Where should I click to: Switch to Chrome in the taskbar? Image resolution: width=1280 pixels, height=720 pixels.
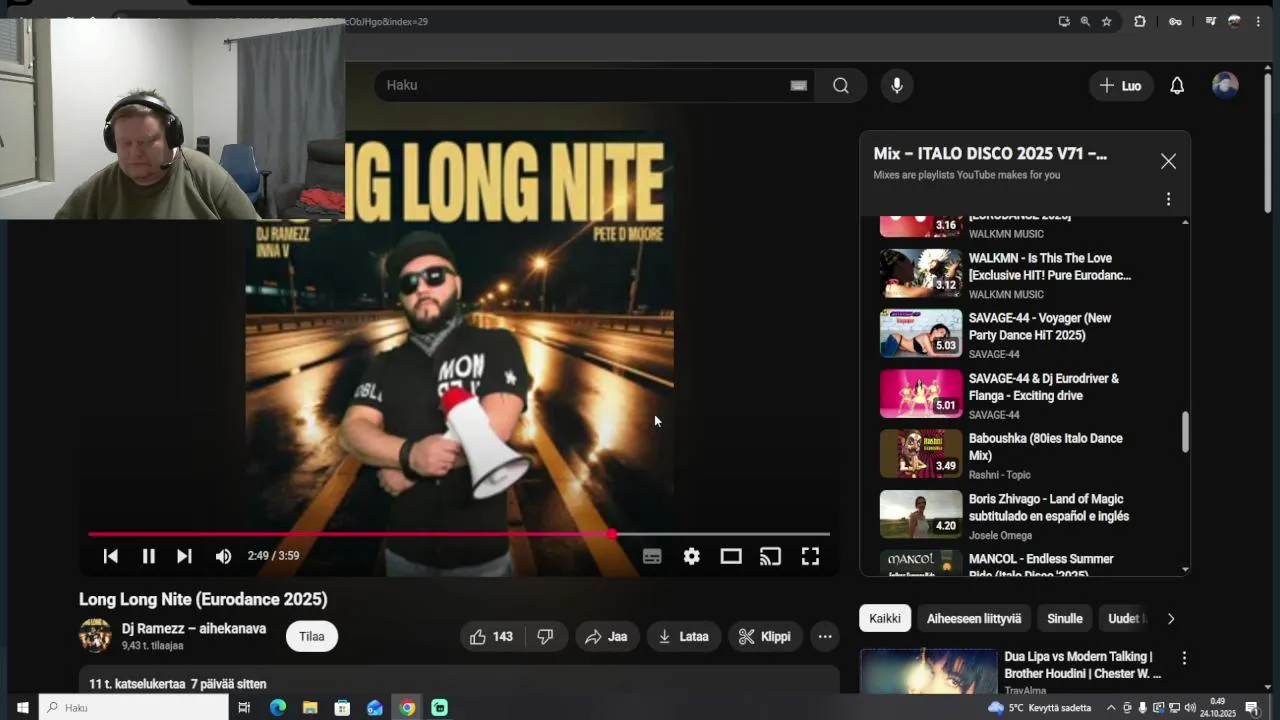click(407, 707)
